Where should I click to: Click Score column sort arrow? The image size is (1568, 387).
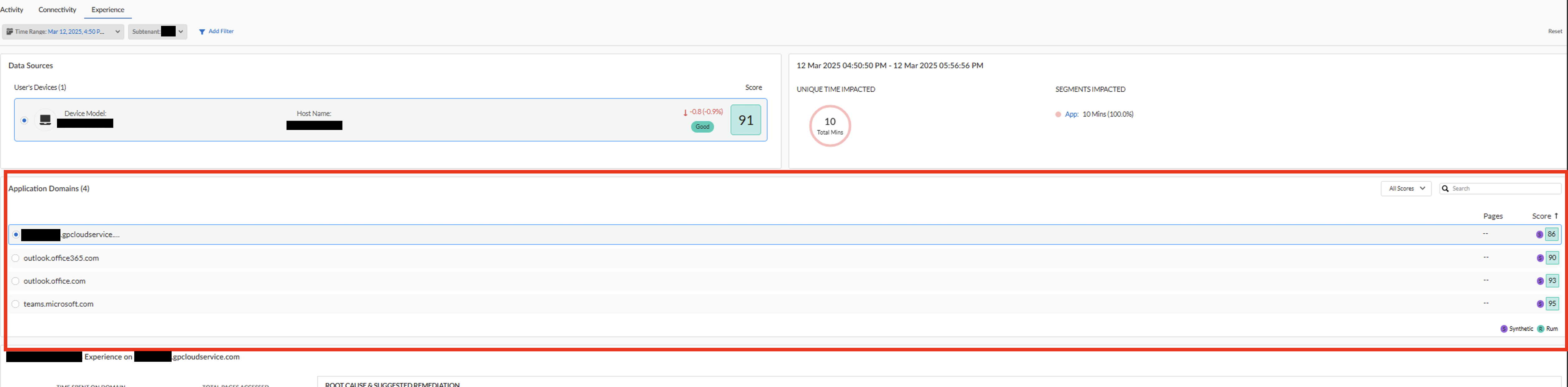click(x=1556, y=216)
